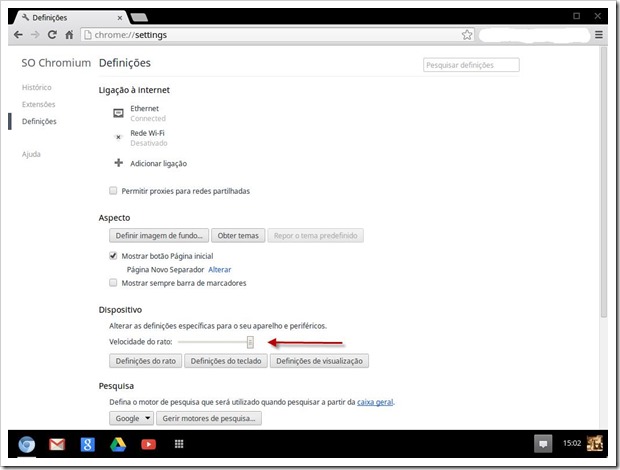Image resolution: width=620 pixels, height=470 pixels.
Task: Open the Chrome hamburger menu
Action: (x=599, y=35)
